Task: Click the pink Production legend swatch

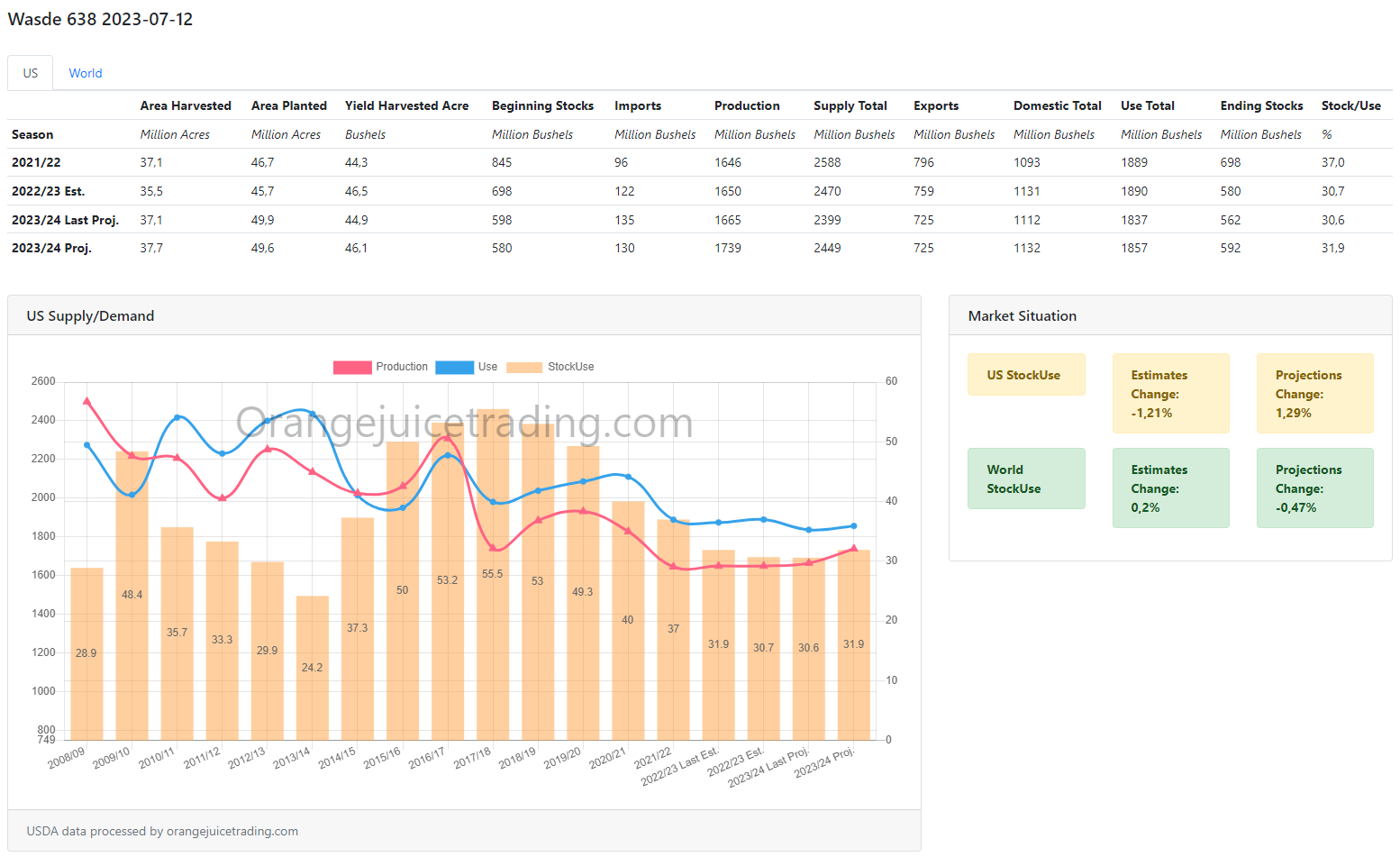Action: coord(351,367)
